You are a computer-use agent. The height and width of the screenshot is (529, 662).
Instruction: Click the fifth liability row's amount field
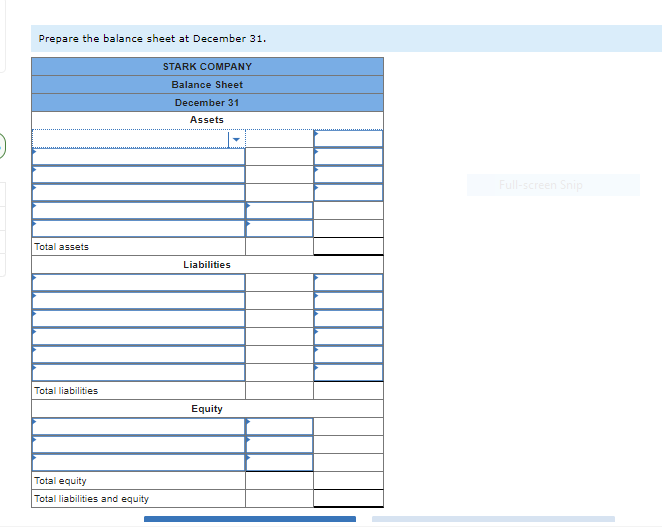tap(348, 355)
